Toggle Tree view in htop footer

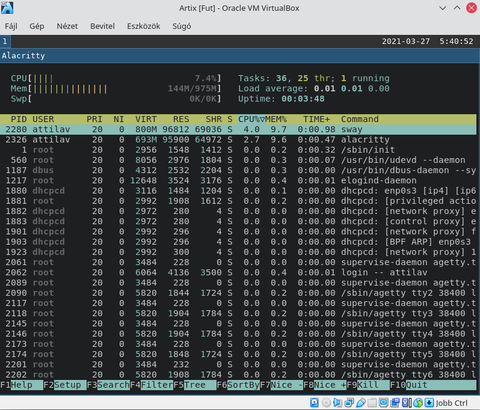click(x=195, y=385)
